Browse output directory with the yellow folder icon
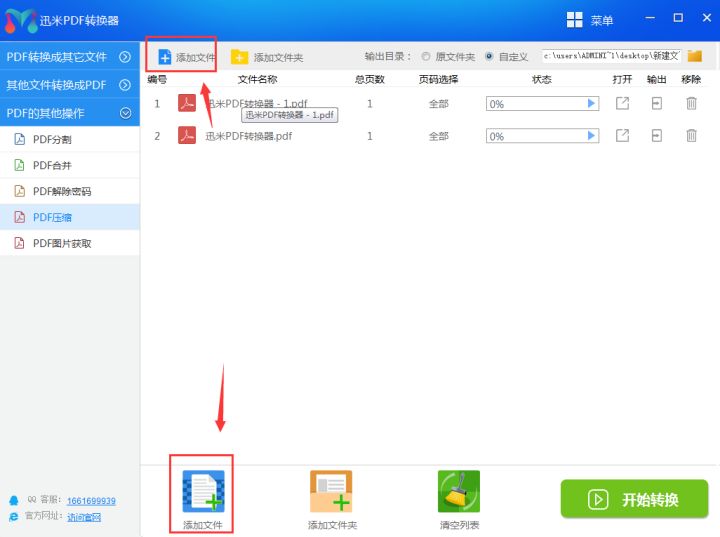This screenshot has height=537, width=720. tap(695, 57)
